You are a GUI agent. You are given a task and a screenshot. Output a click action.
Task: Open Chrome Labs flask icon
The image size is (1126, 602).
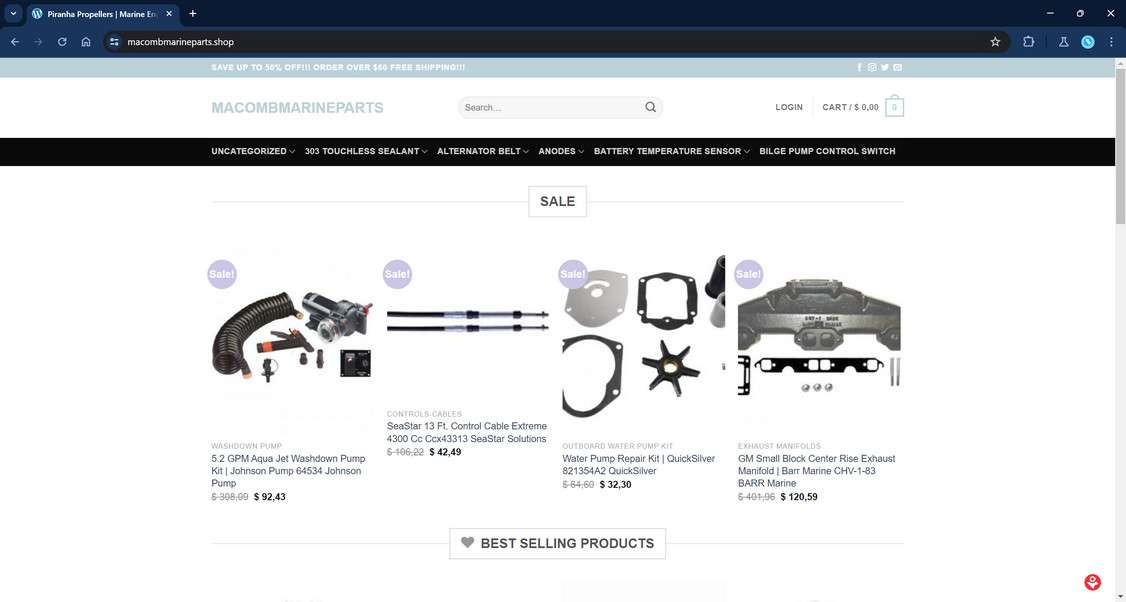1064,42
